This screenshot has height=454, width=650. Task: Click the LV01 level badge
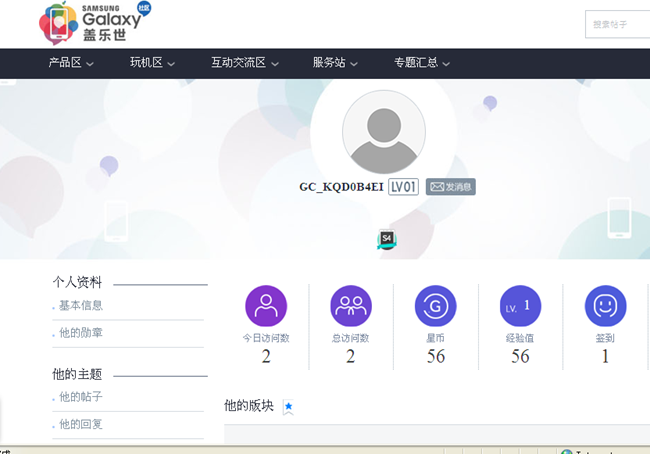404,187
